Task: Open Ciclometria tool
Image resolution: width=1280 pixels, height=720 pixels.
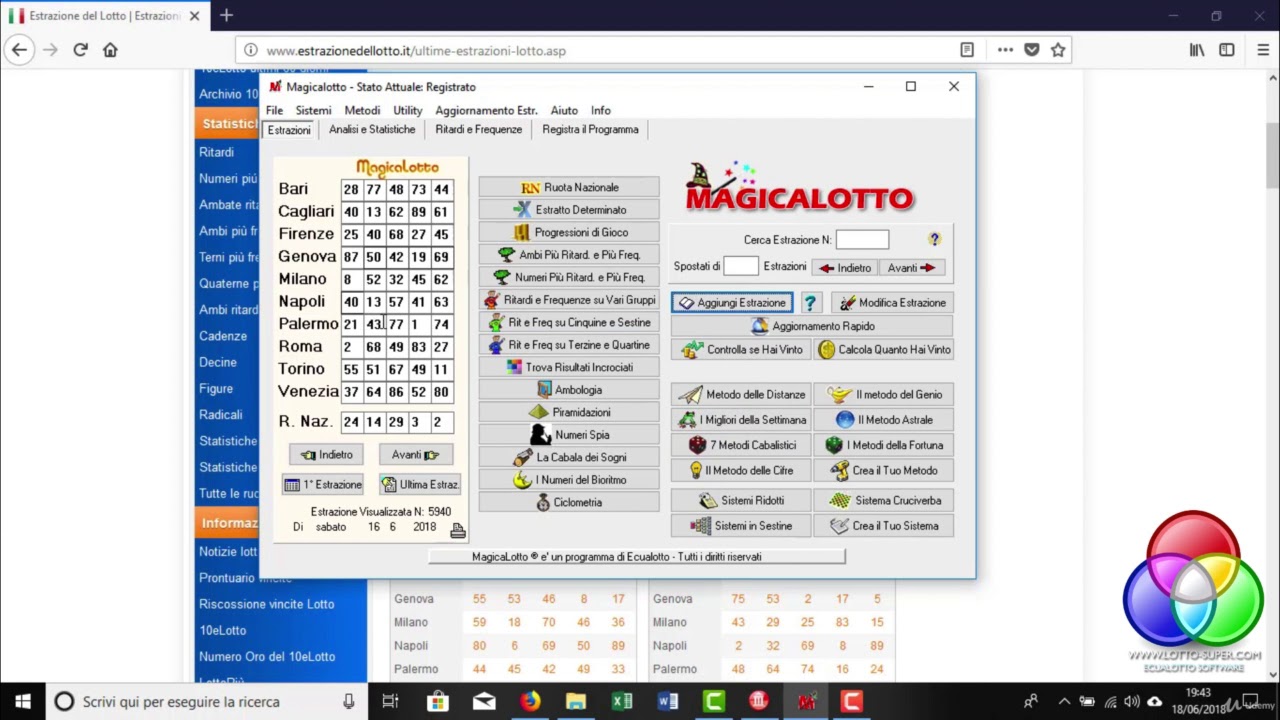Action: (x=569, y=502)
